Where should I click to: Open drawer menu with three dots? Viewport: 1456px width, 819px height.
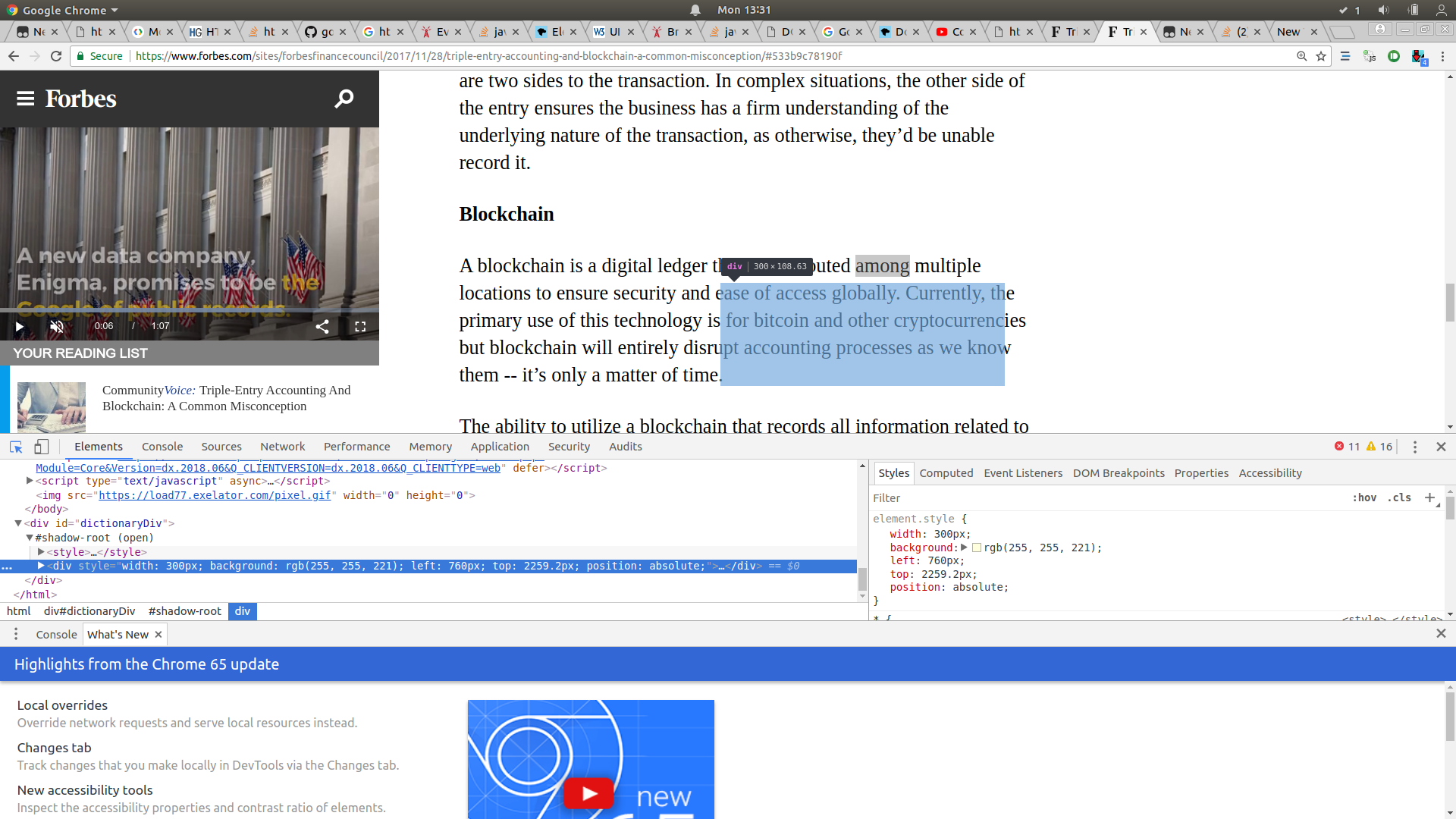[16, 634]
